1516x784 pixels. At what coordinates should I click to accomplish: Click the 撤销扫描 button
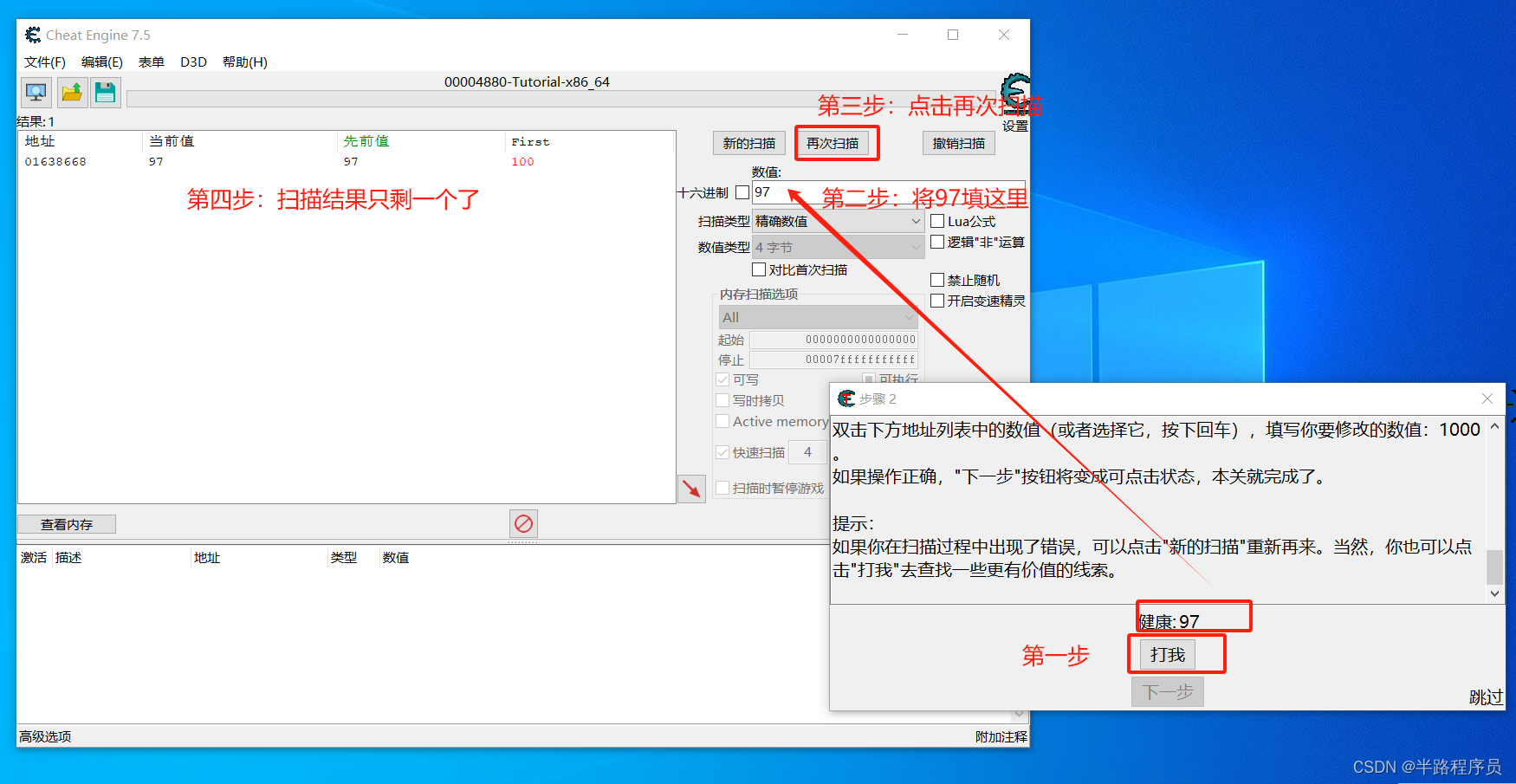coord(959,143)
